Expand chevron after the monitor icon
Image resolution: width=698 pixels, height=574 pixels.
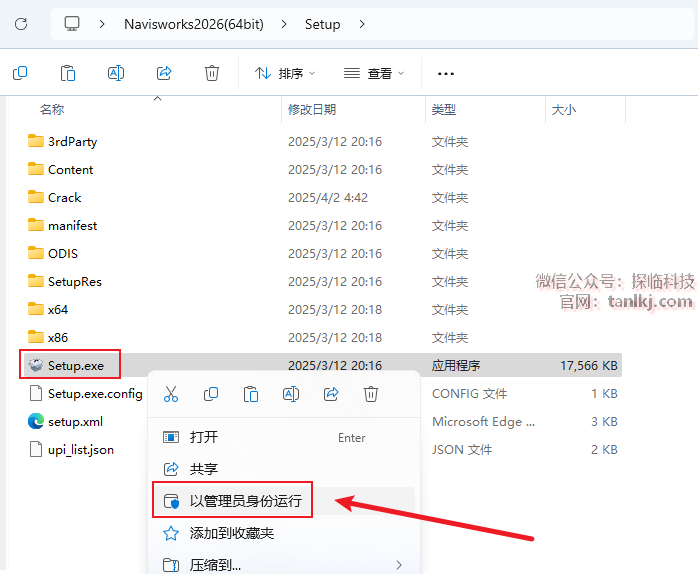(102, 24)
